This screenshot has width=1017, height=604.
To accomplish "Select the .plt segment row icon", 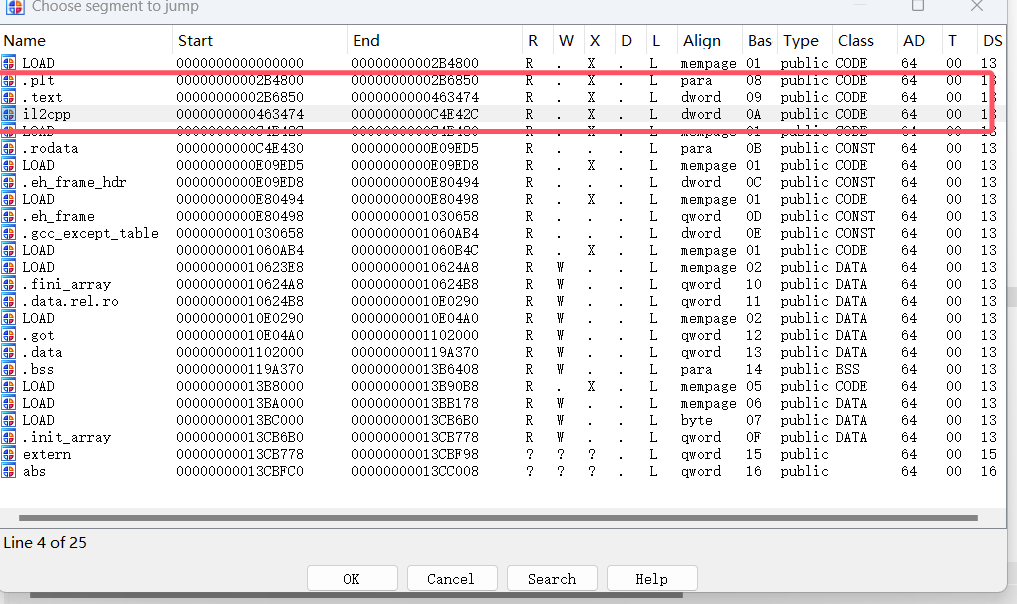I will (8, 80).
